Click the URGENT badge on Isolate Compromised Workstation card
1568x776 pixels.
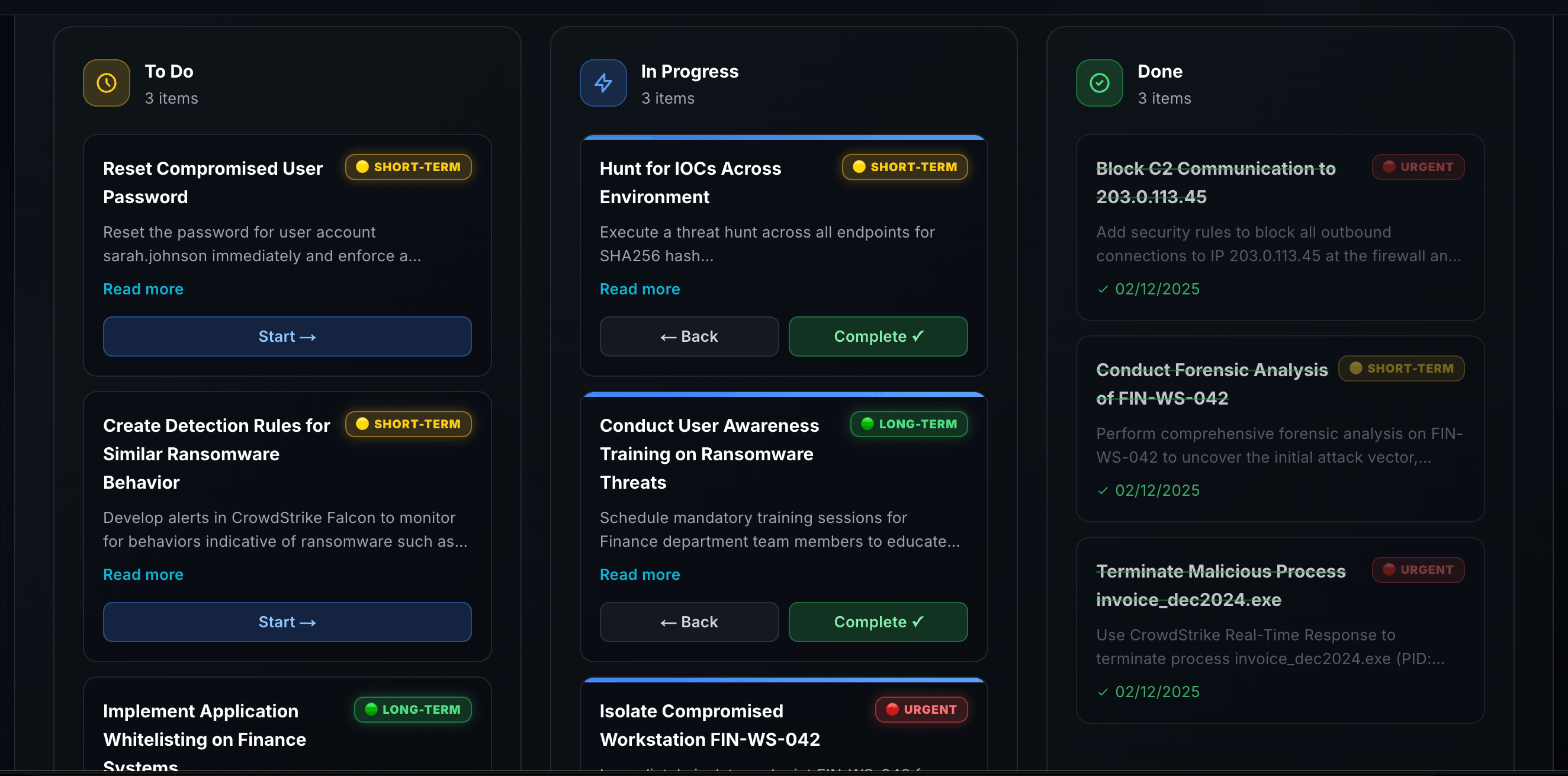tap(921, 709)
